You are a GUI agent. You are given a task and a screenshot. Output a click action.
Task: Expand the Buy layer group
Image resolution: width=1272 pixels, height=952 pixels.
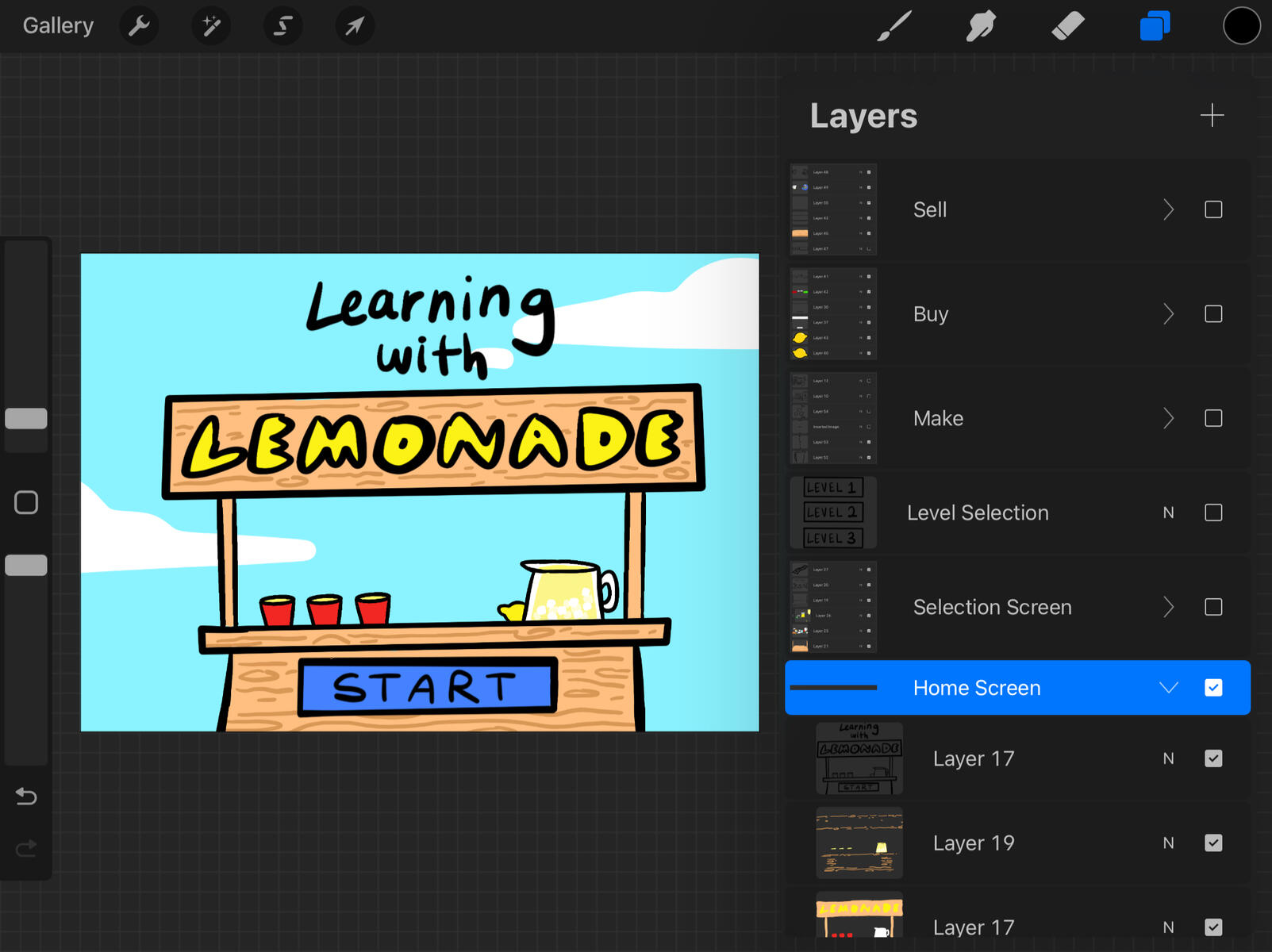pyautogui.click(x=1168, y=313)
